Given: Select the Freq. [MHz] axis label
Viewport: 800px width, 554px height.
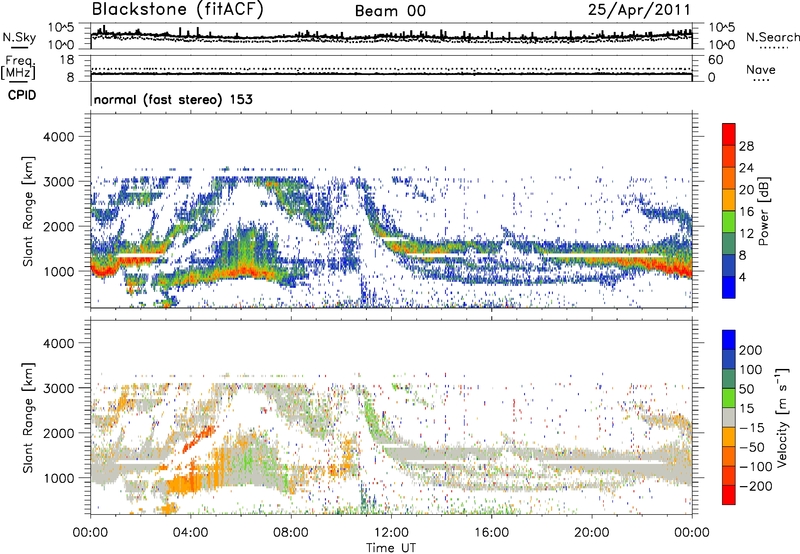Looking at the screenshot, I should coord(18,67).
